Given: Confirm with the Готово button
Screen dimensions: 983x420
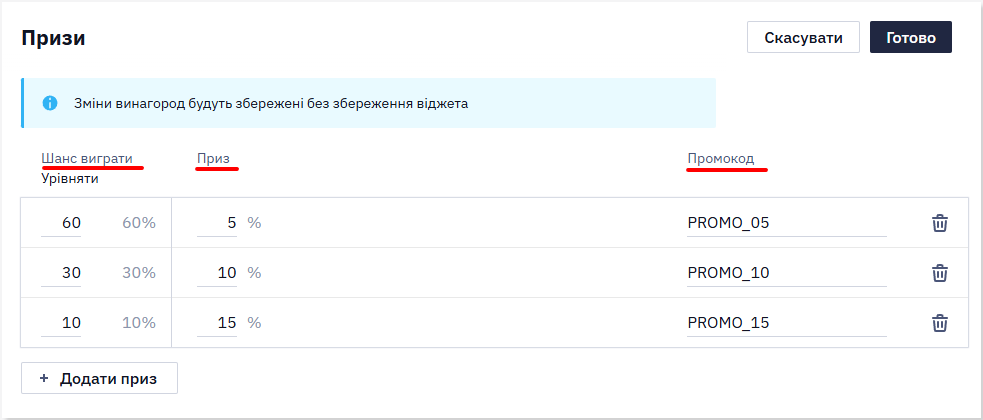Looking at the screenshot, I should 911,38.
